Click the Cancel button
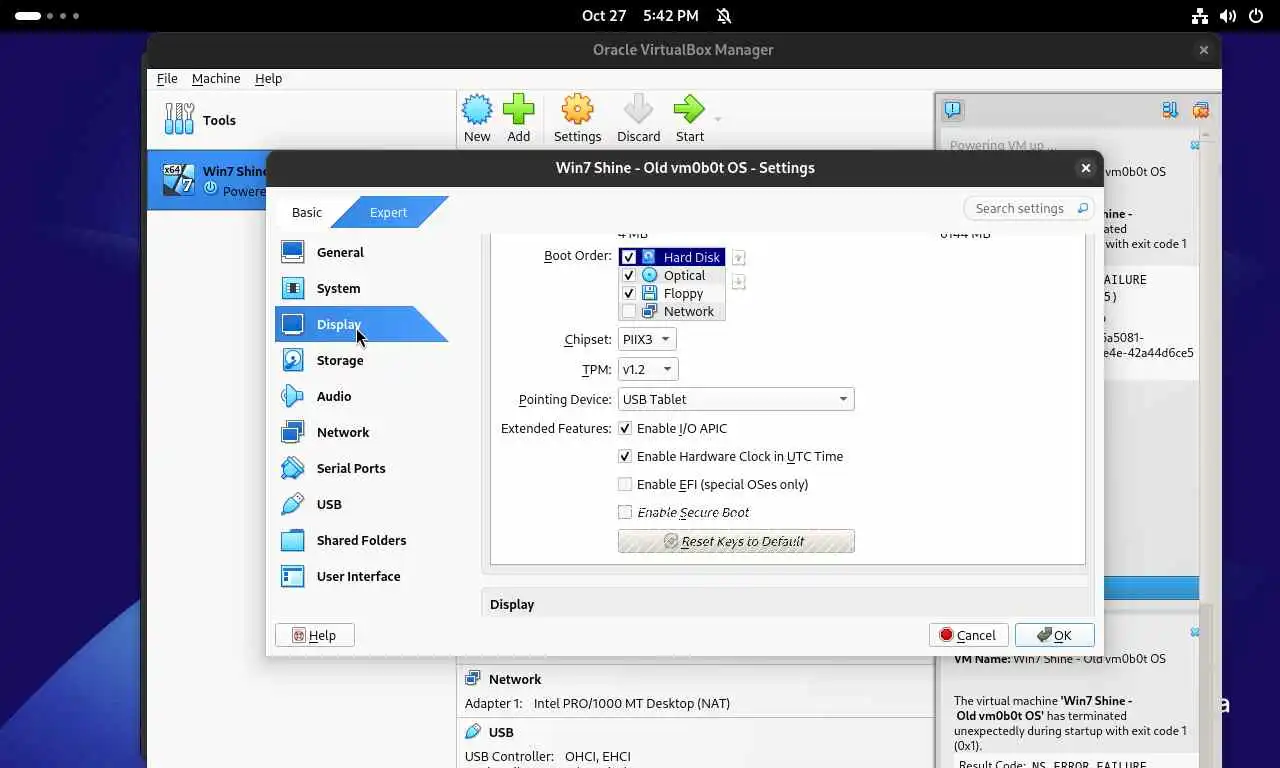The image size is (1280, 768). 968,635
